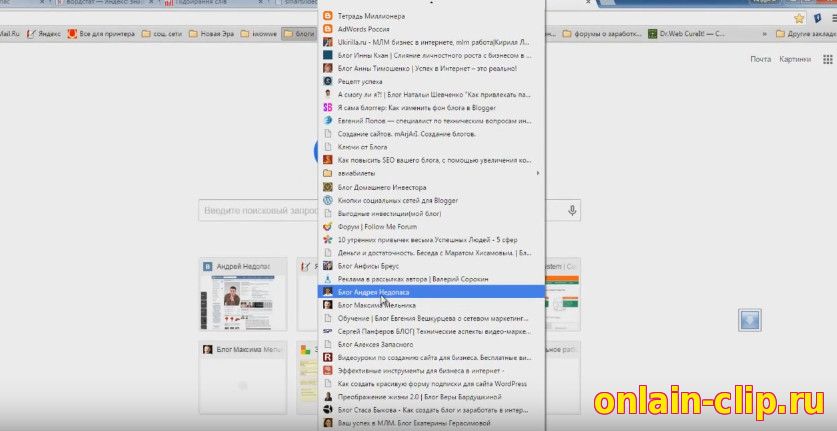837x431 pixels.
Task: Open 'Блог Максима Мельника' bookmark in menu
Action: tap(431, 305)
